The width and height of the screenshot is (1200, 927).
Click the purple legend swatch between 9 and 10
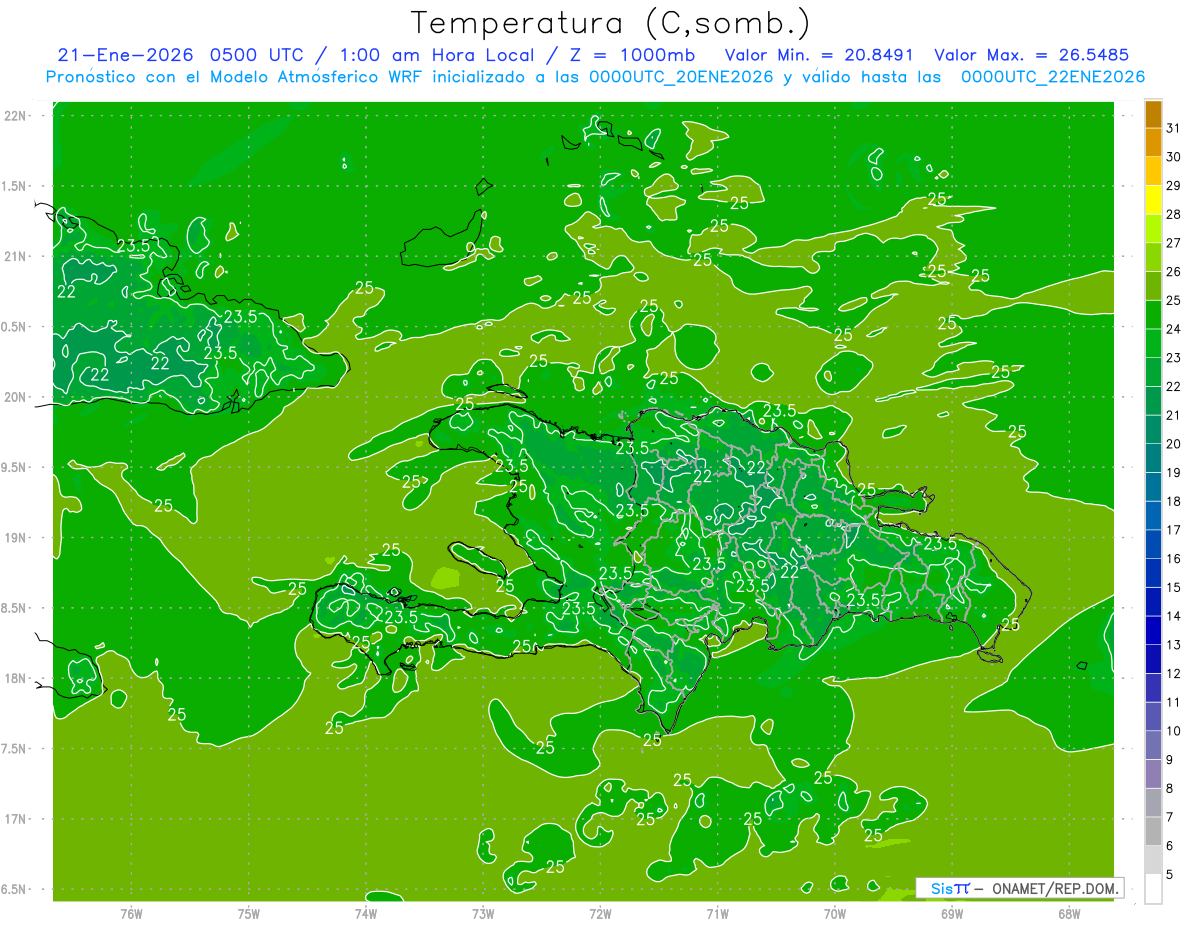[1153, 745]
